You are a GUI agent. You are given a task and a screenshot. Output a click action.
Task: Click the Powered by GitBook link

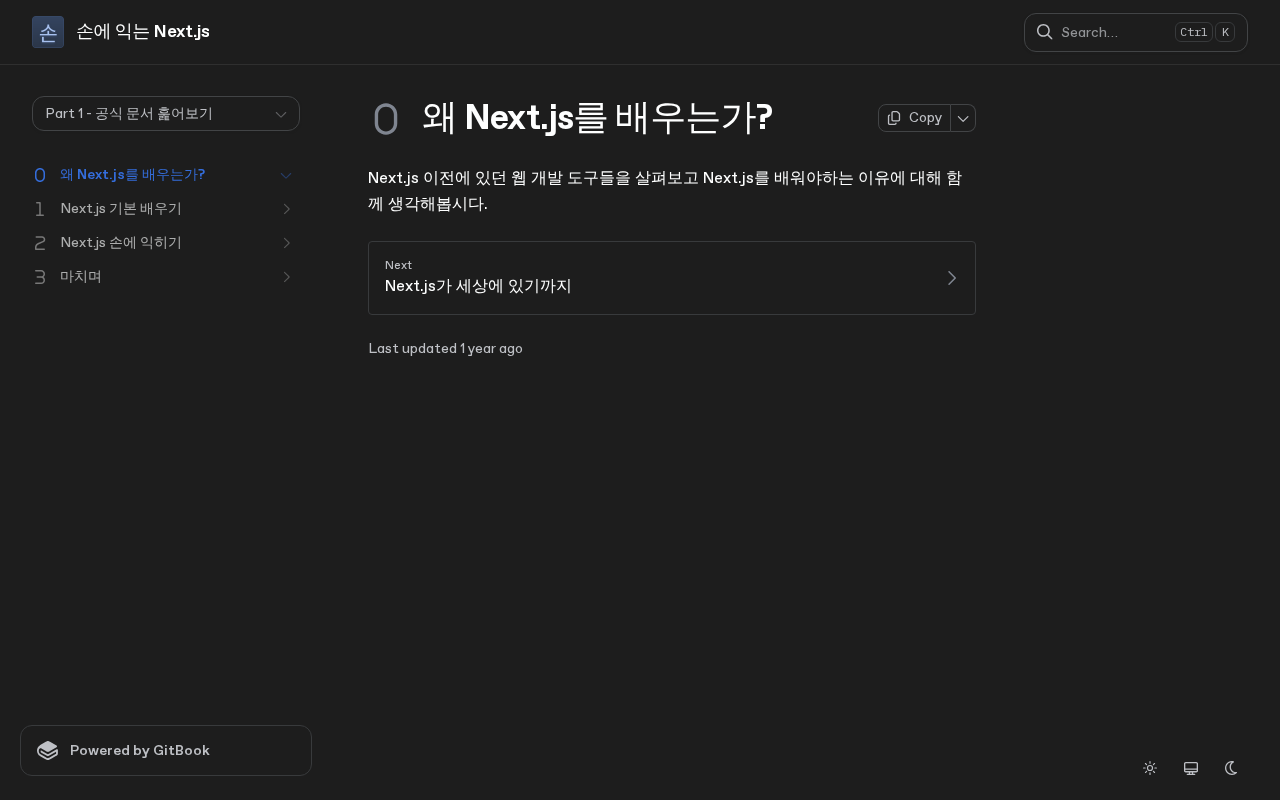pos(166,750)
